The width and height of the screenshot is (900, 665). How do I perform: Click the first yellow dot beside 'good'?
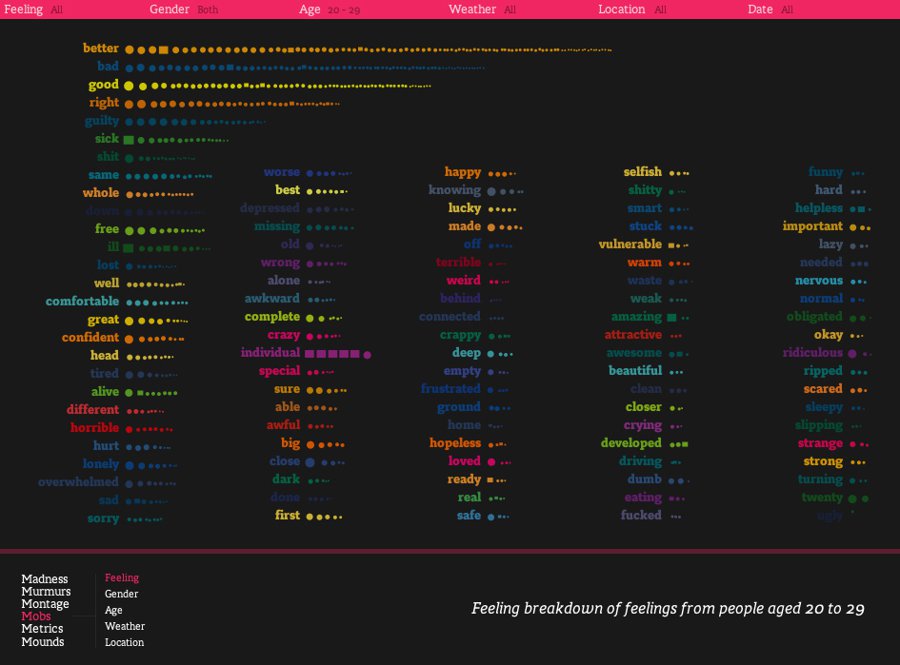coord(128,86)
